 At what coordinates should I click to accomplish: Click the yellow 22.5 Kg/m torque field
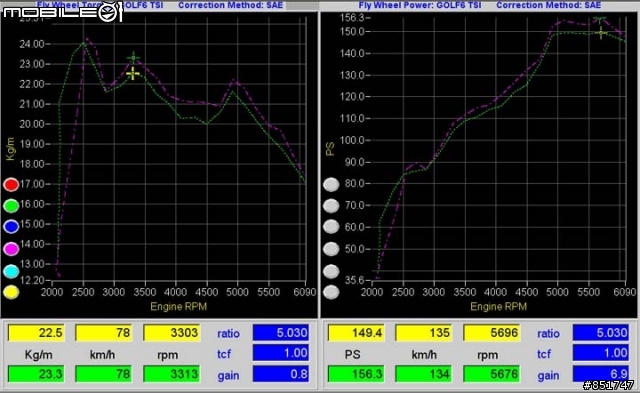tap(36, 333)
